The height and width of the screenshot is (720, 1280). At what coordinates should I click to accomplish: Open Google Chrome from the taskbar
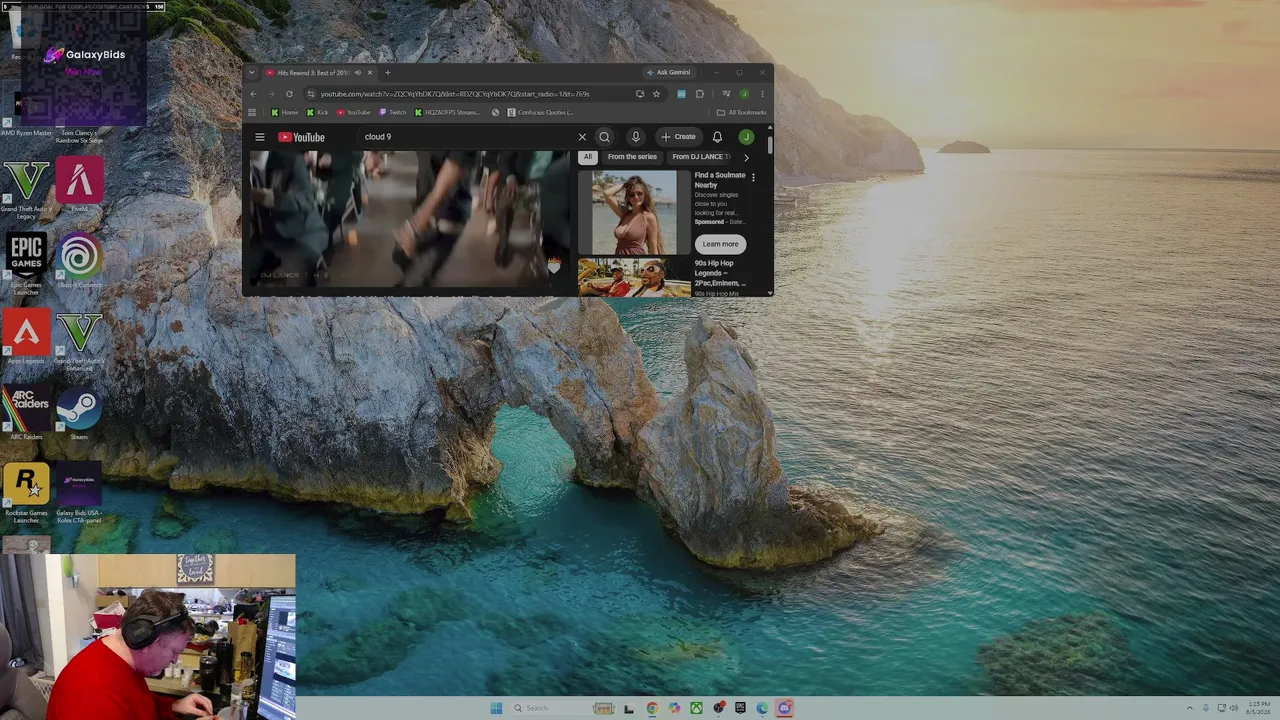(652, 708)
